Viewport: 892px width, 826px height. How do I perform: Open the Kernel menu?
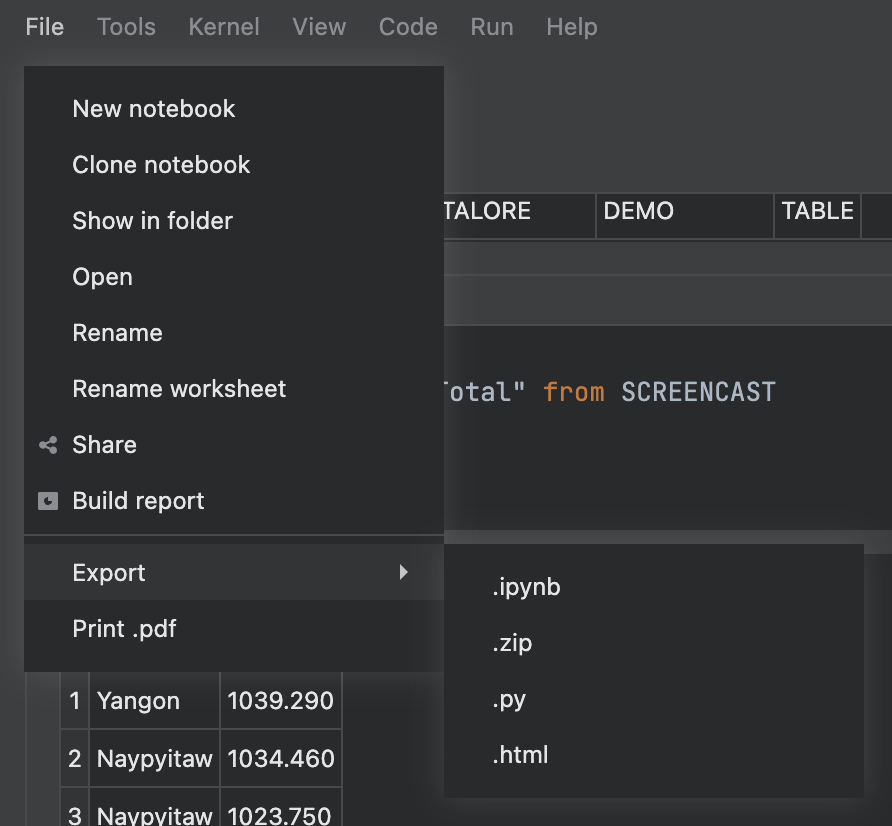[x=223, y=27]
